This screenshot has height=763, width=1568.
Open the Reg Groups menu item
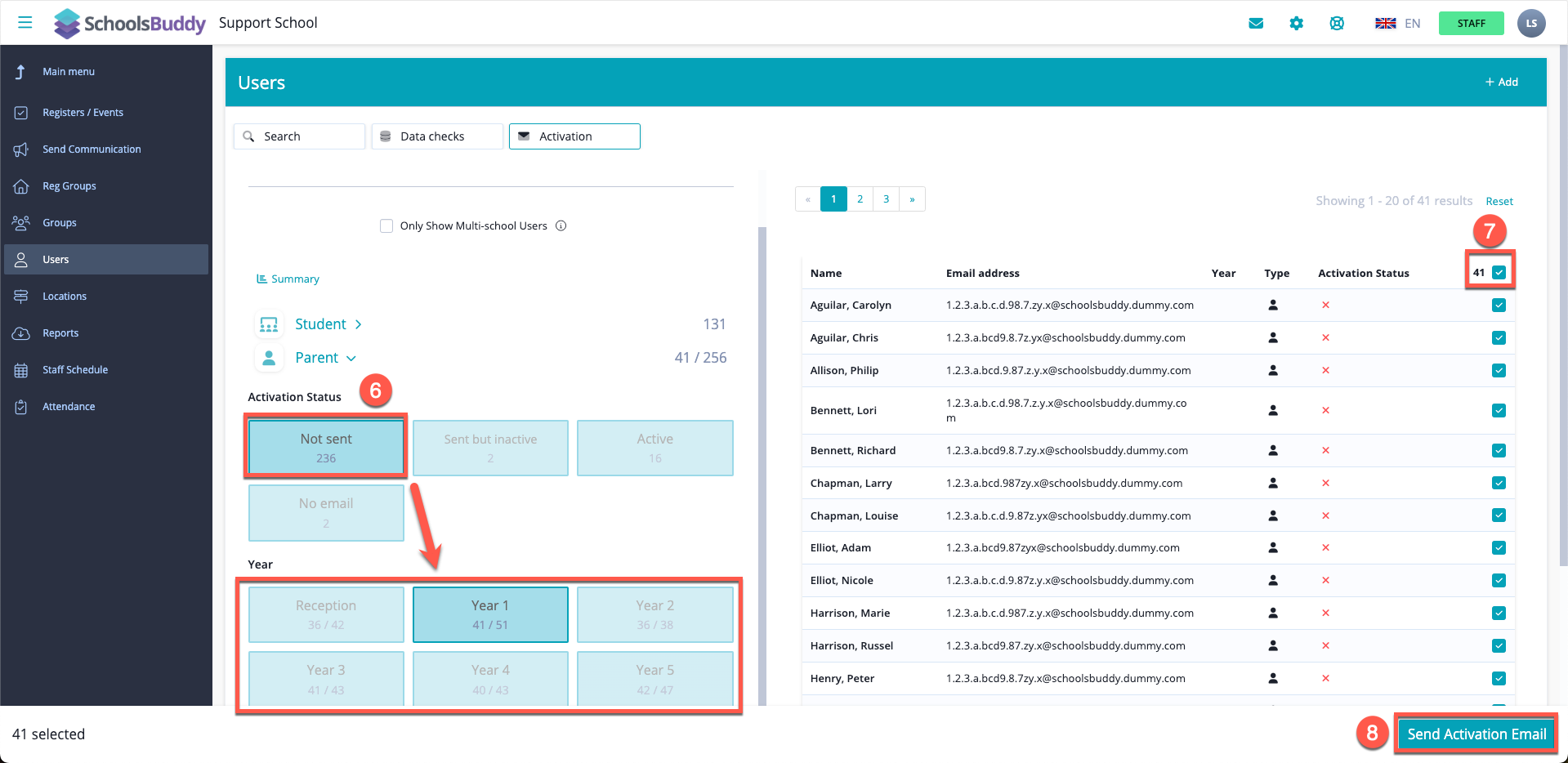tap(69, 186)
